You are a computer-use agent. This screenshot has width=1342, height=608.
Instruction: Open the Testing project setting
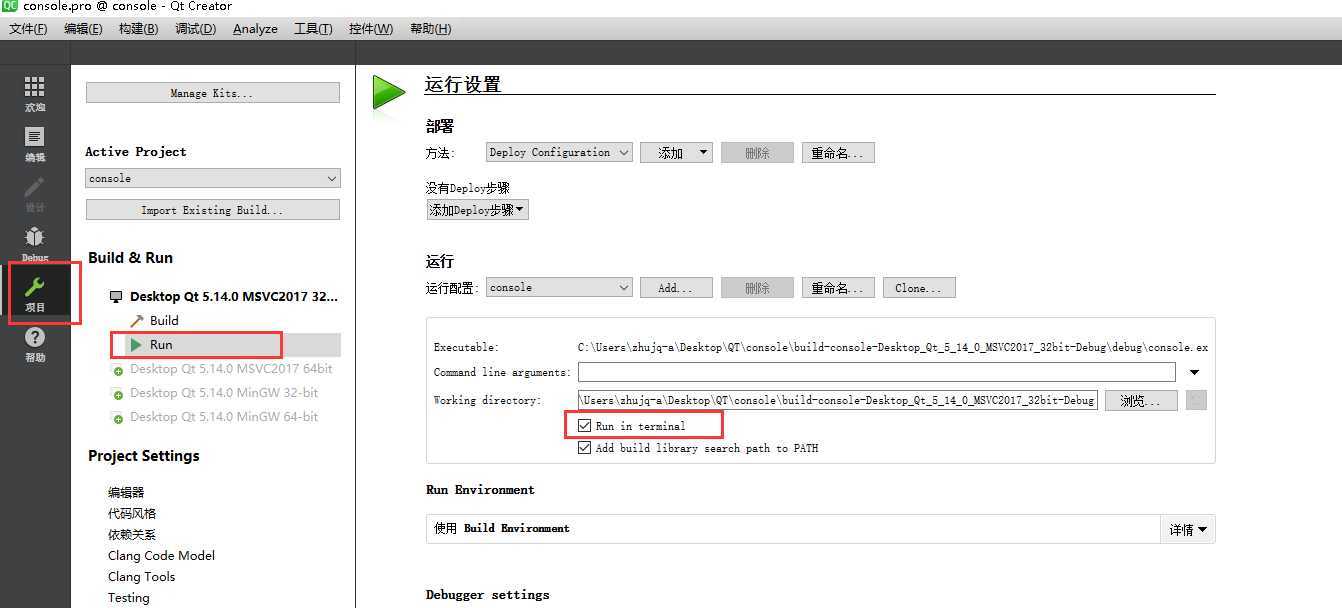128,597
